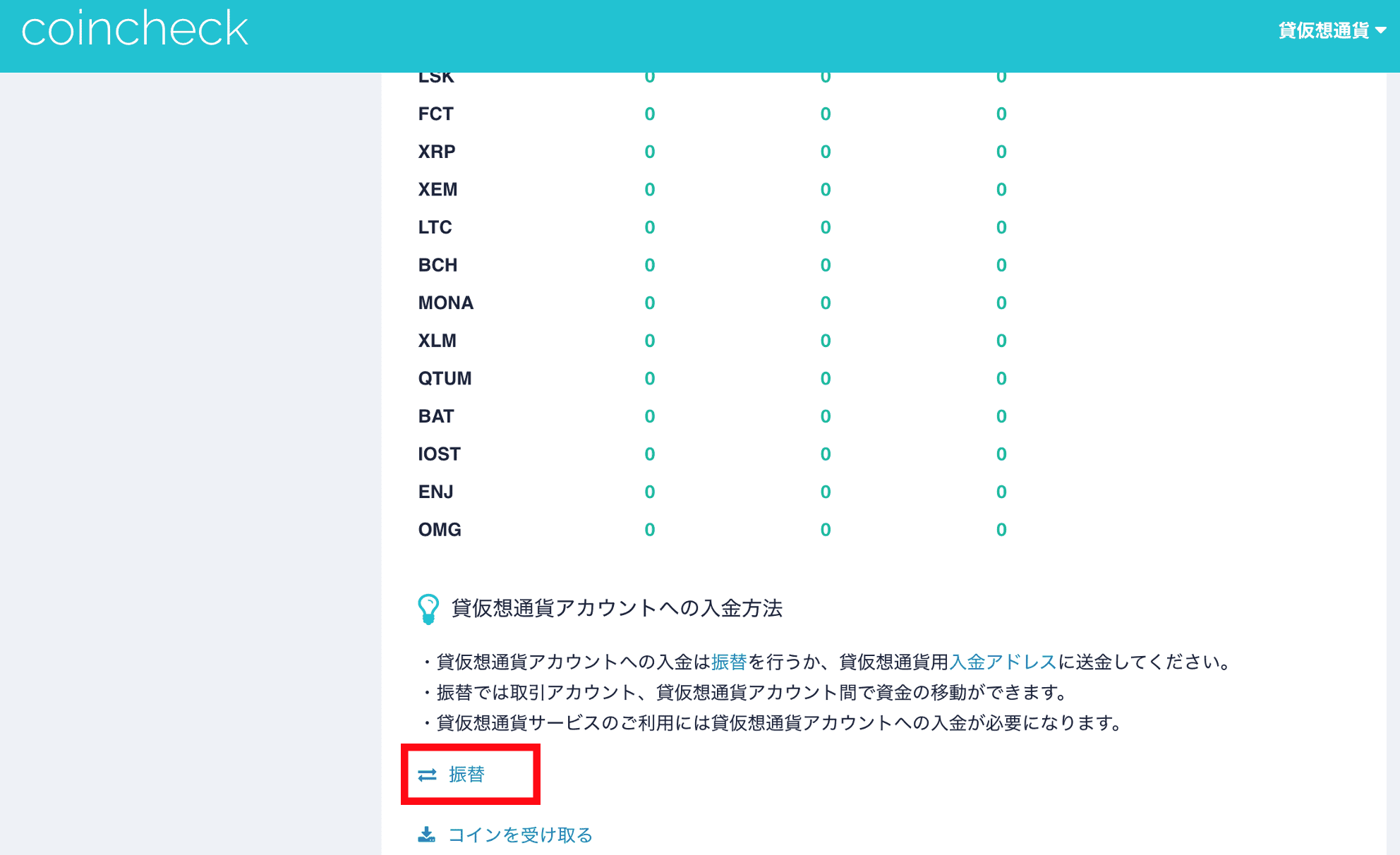Select the QTUM currency row

coord(445,378)
